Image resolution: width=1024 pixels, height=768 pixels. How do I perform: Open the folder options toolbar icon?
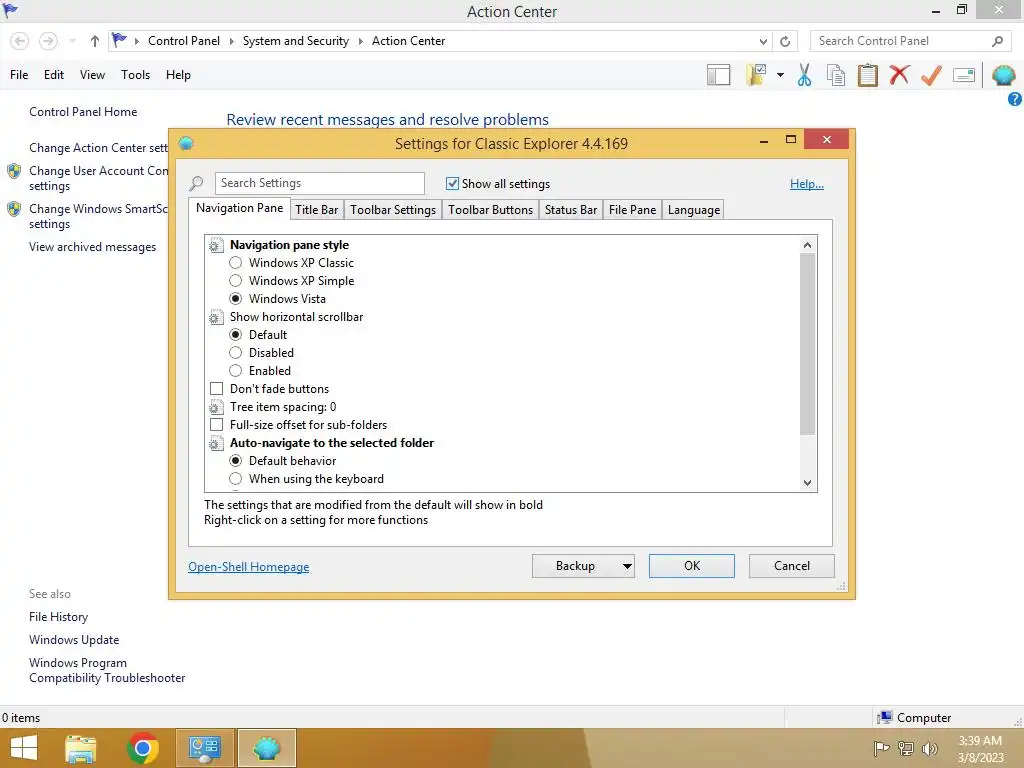[756, 75]
